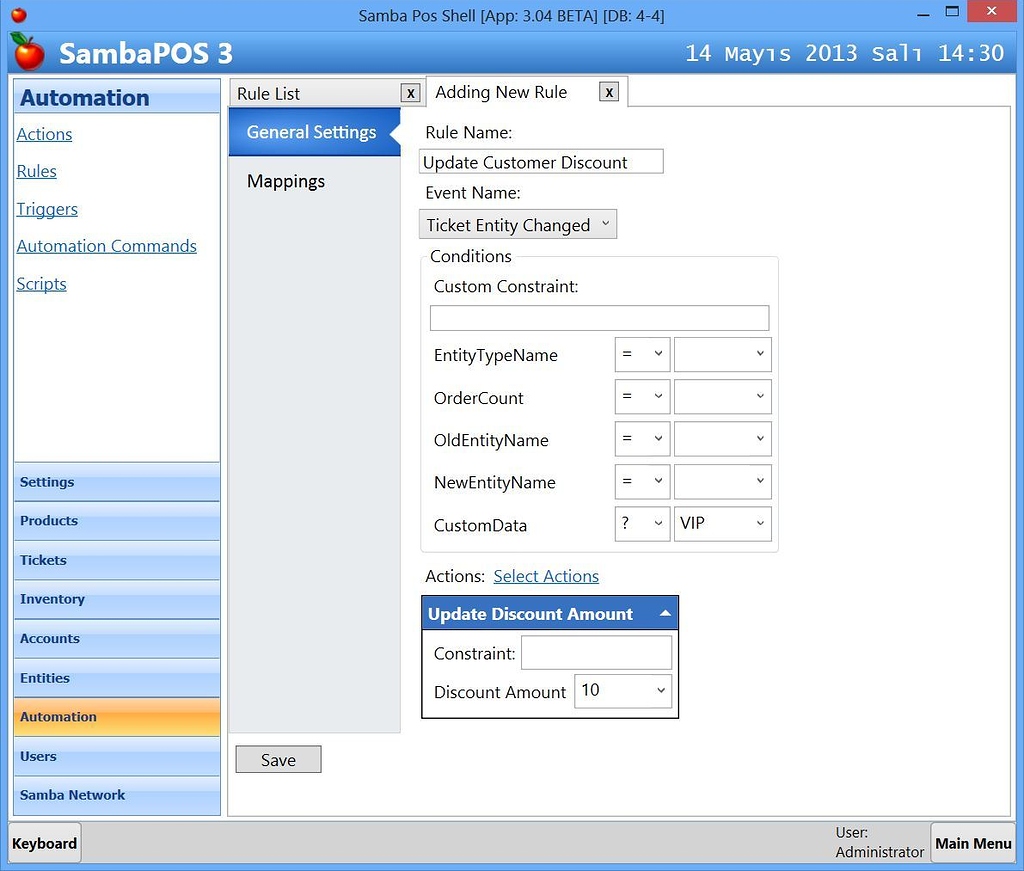Open the Triggers page
The width and height of the screenshot is (1024, 871).
point(46,209)
